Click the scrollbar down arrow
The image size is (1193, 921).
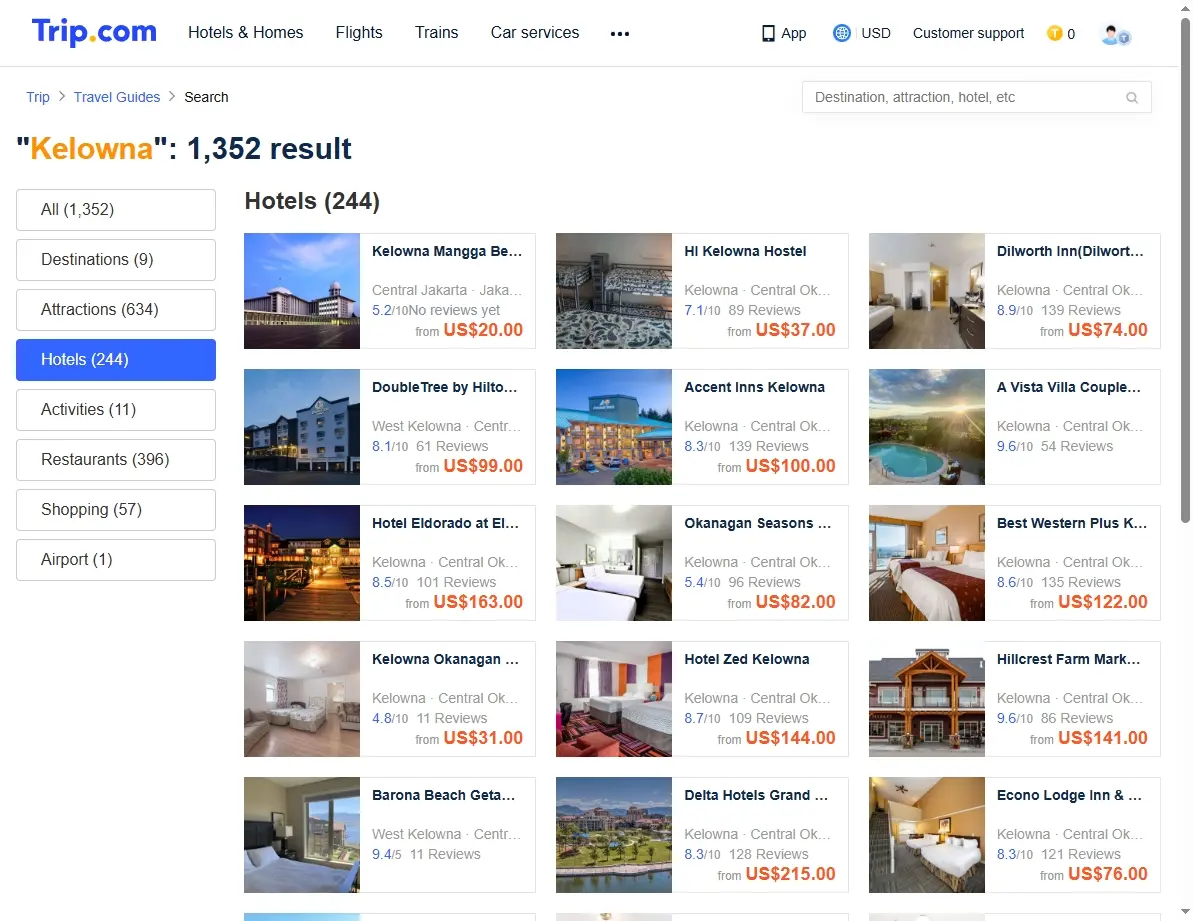click(1185, 911)
